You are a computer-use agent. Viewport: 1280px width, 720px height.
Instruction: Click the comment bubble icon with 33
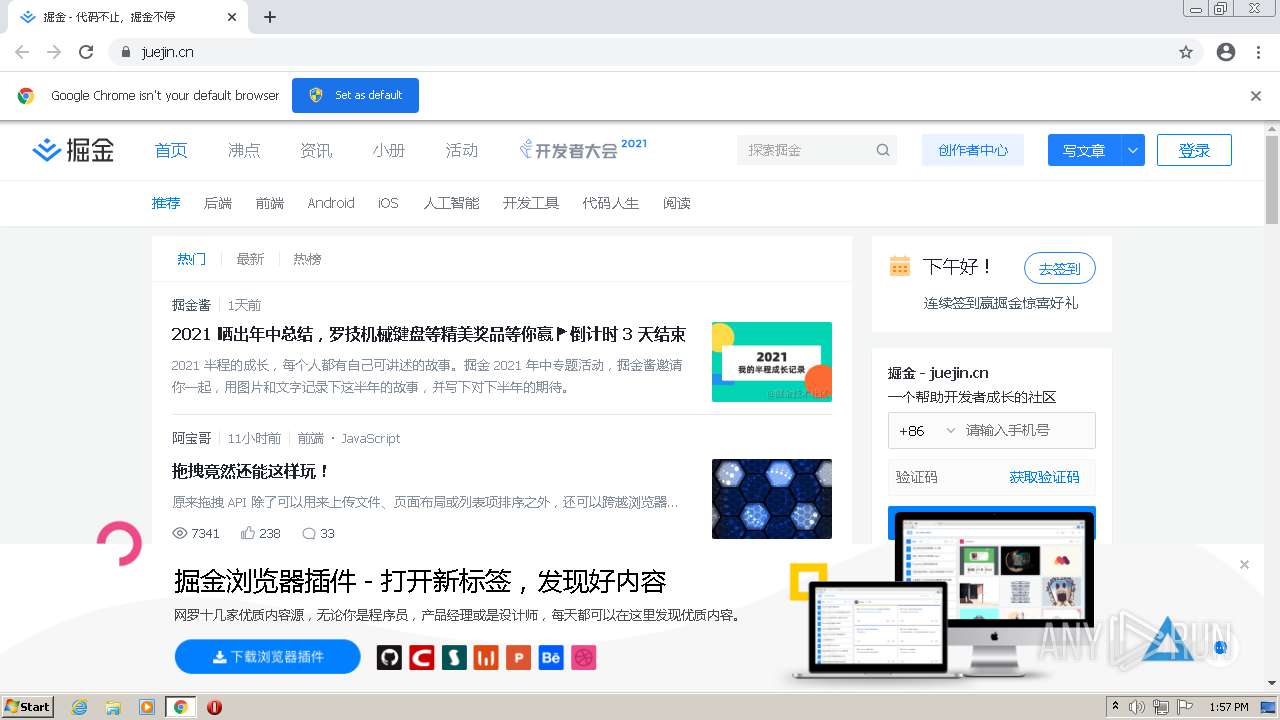tap(309, 533)
